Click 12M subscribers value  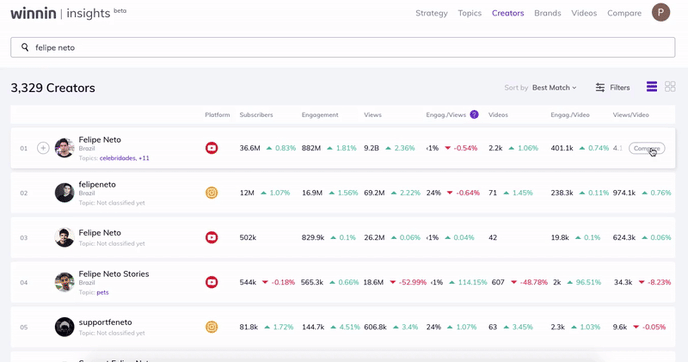pos(247,193)
